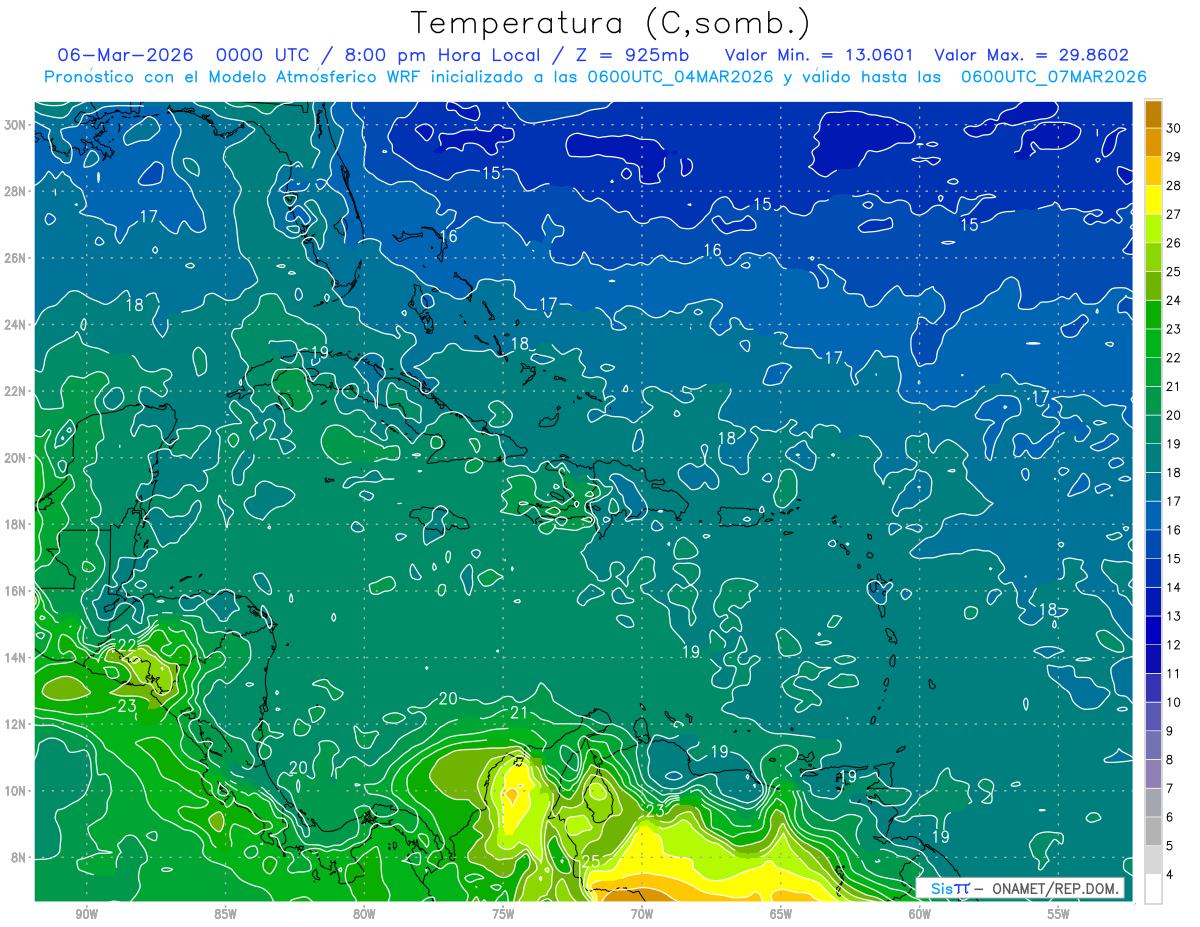The width and height of the screenshot is (1200, 927).
Task: Click the legend value 7 on color scale
Action: click(1171, 789)
